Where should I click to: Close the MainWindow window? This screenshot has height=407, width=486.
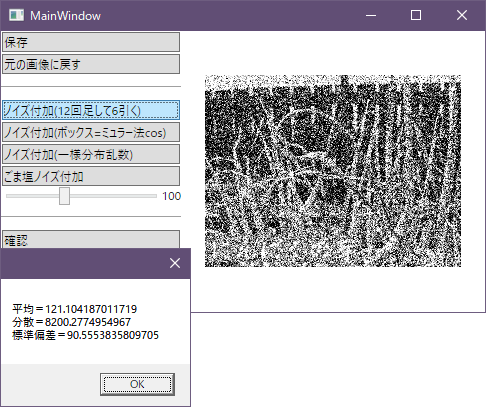point(462,15)
